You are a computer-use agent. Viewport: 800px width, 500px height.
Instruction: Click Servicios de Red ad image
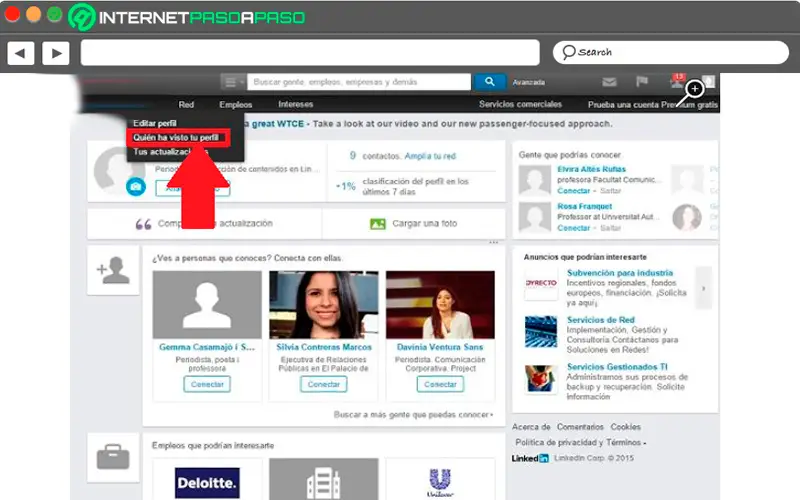click(x=541, y=332)
